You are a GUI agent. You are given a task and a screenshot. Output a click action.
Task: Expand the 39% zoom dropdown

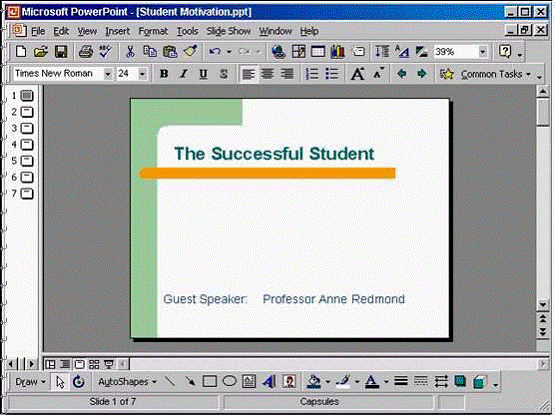click(x=483, y=52)
